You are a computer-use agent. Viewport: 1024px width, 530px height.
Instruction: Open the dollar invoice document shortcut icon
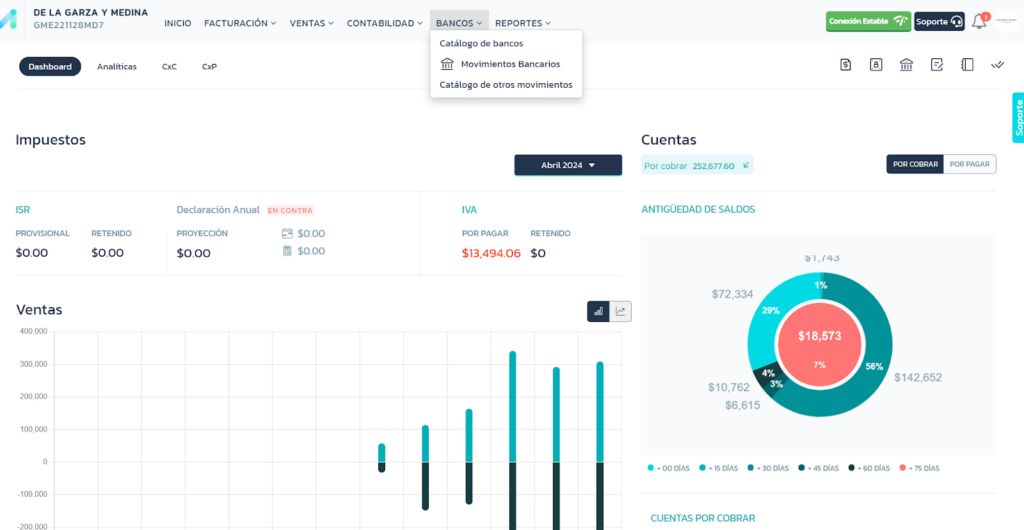tap(846, 65)
